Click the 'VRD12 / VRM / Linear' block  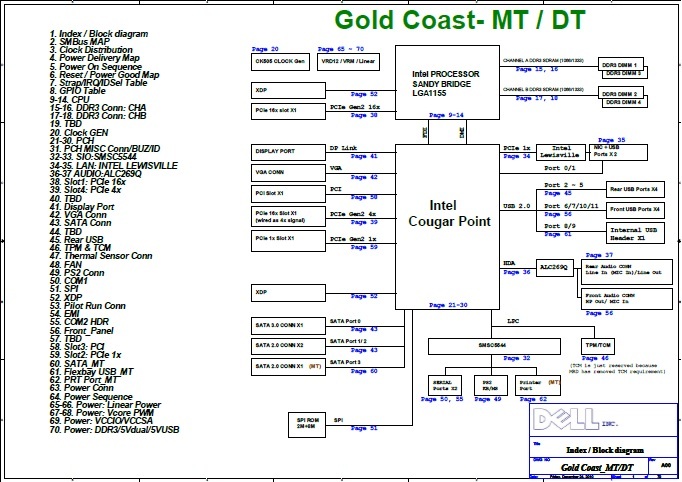click(348, 62)
